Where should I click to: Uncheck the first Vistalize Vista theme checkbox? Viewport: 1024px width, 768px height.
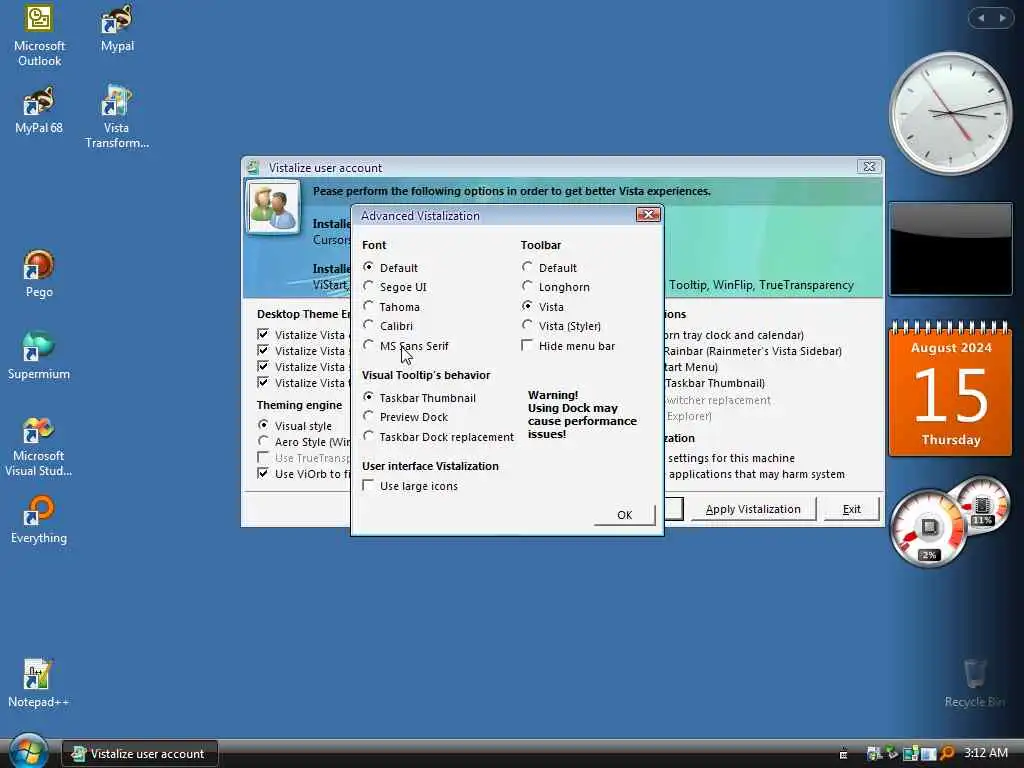point(263,334)
